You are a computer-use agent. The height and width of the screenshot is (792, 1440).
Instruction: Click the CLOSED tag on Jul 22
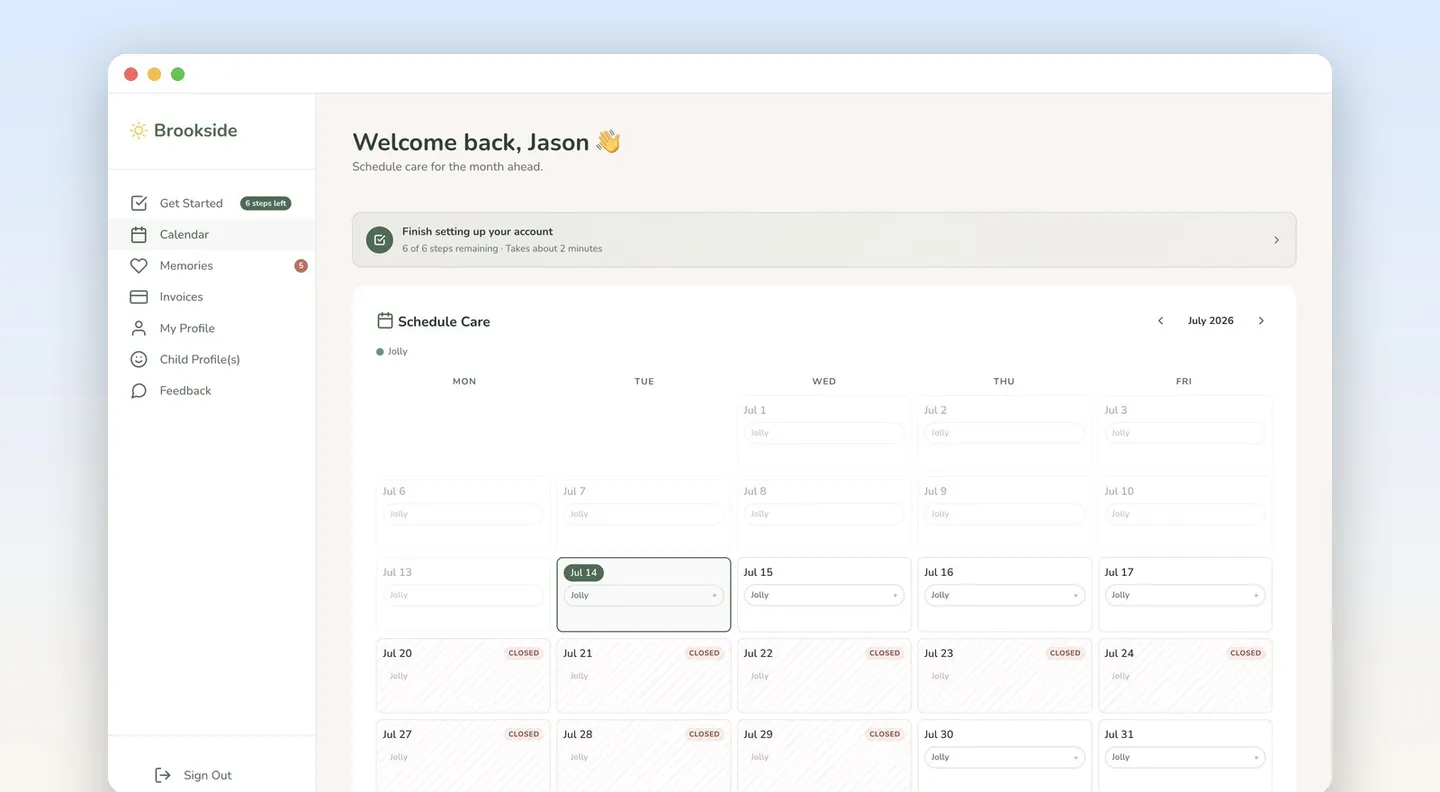[885, 654]
